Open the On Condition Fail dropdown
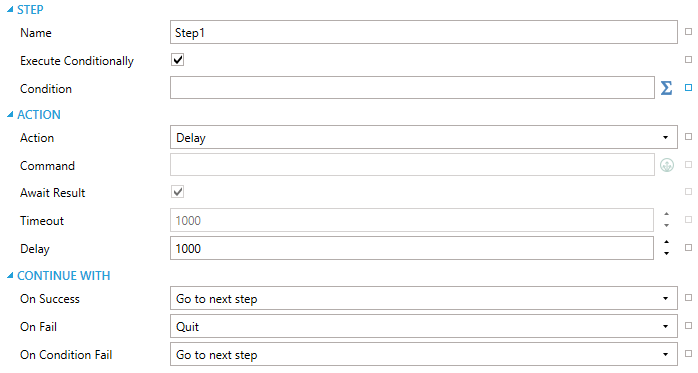The image size is (698, 373). (x=424, y=354)
